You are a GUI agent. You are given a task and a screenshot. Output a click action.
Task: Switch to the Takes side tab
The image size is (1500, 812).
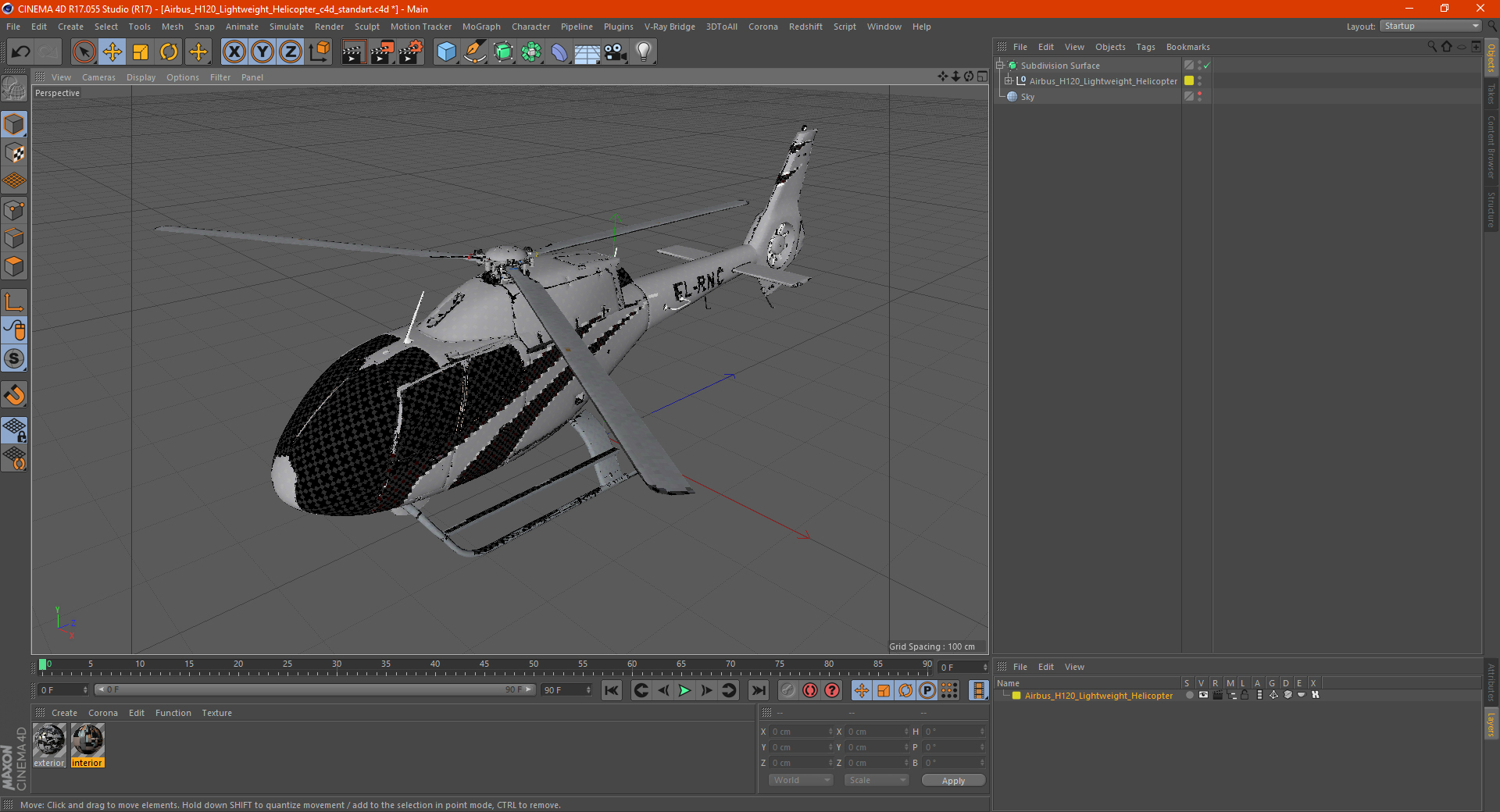point(1491,94)
